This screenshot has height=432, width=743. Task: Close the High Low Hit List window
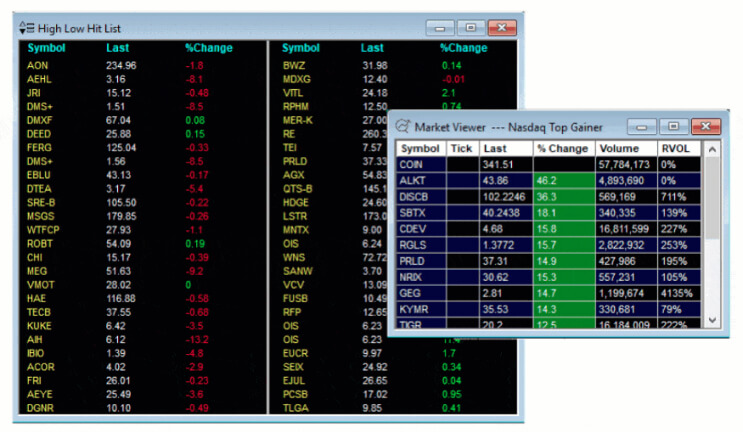(x=502, y=28)
